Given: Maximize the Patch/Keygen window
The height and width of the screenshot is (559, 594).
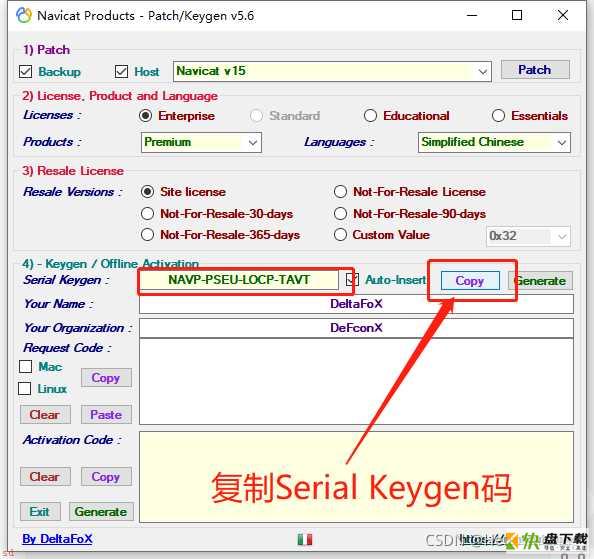Looking at the screenshot, I should (517, 16).
